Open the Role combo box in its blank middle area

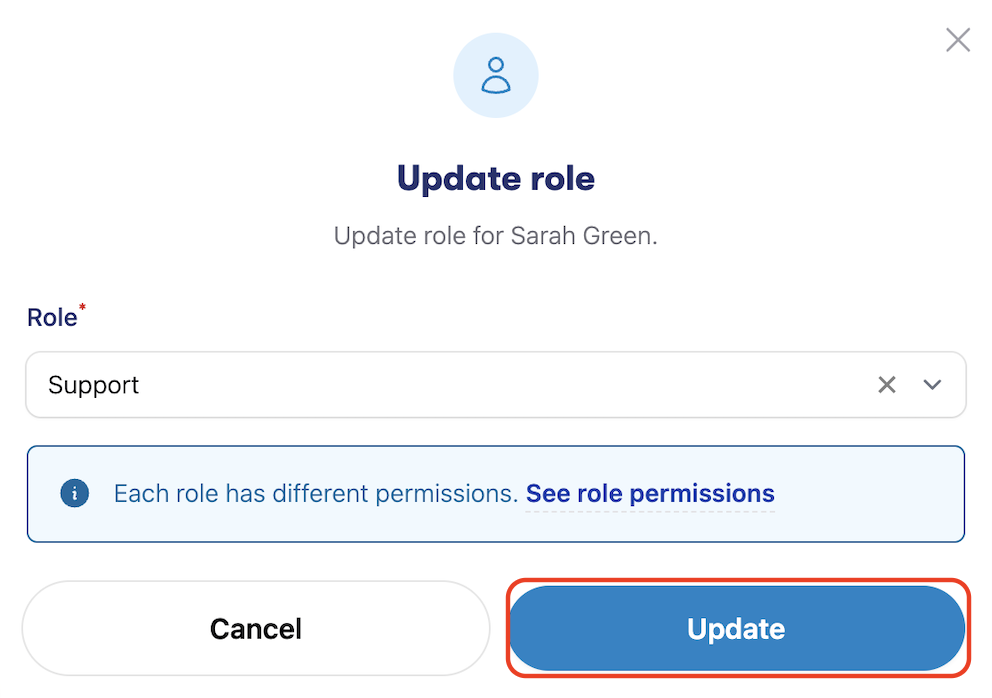coord(506,385)
